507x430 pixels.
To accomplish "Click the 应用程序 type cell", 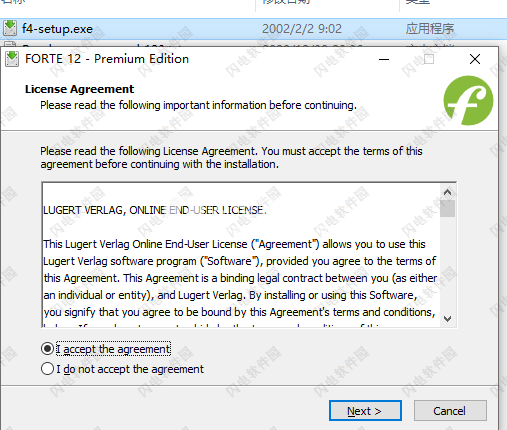I will pos(430,29).
